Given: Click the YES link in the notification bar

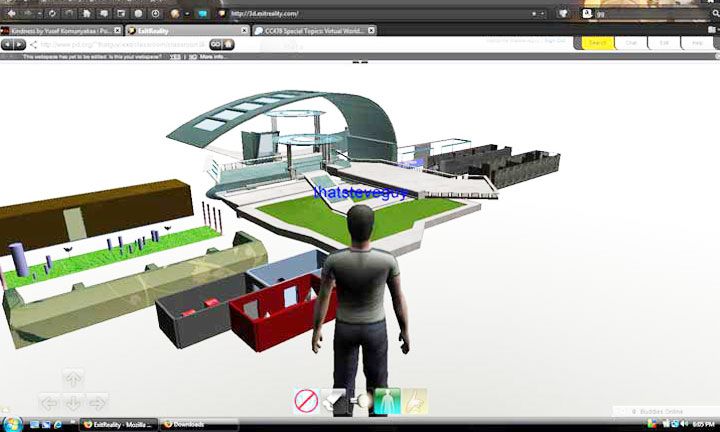Looking at the screenshot, I should [175, 56].
